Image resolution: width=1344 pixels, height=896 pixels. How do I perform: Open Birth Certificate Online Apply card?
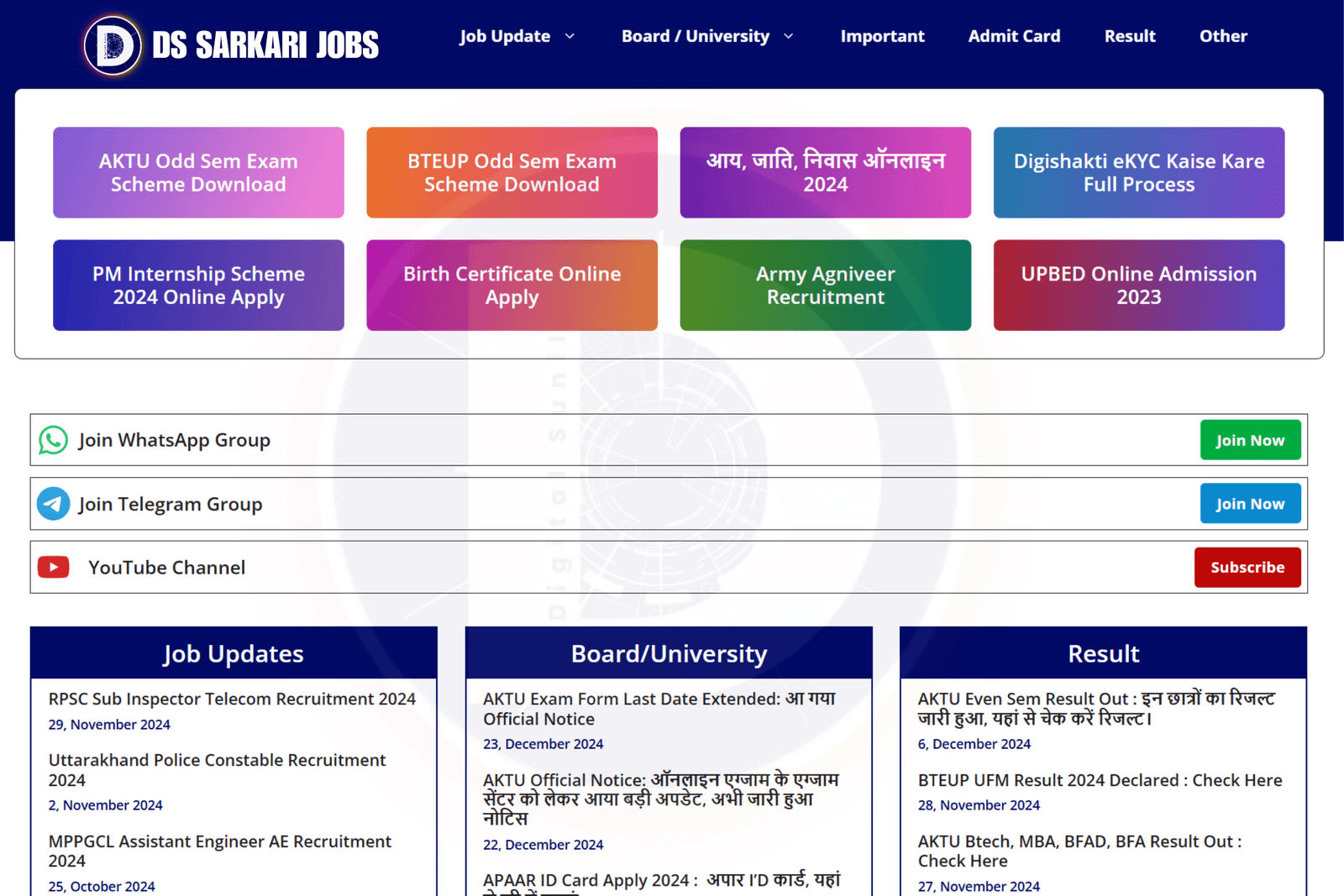coord(512,286)
